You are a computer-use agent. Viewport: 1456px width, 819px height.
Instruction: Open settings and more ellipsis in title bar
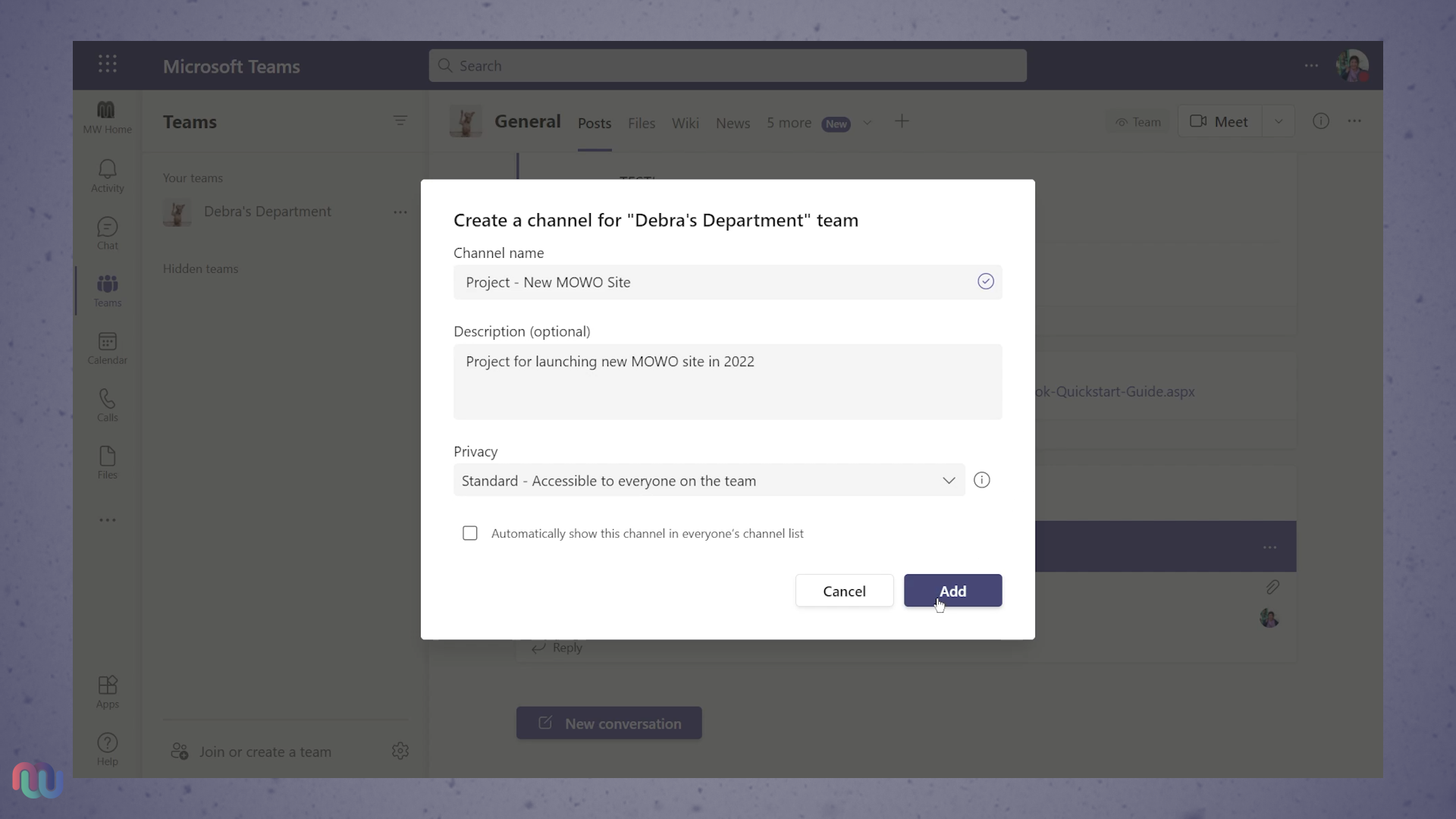tap(1311, 66)
